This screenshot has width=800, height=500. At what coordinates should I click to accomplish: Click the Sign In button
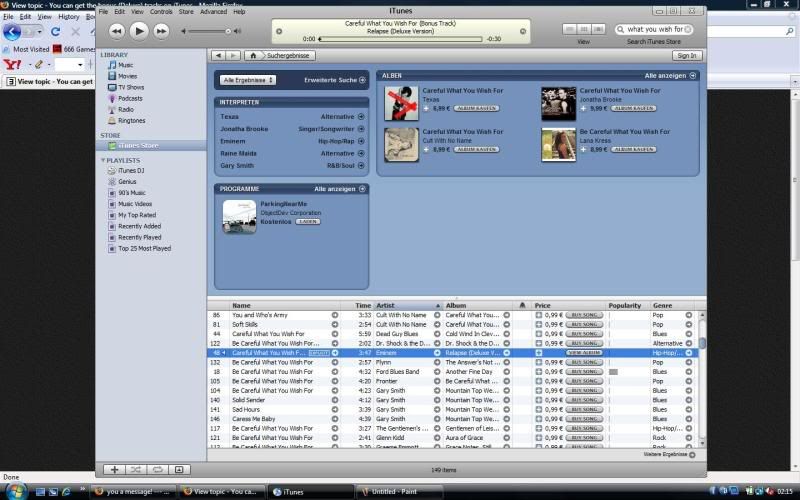[685, 56]
